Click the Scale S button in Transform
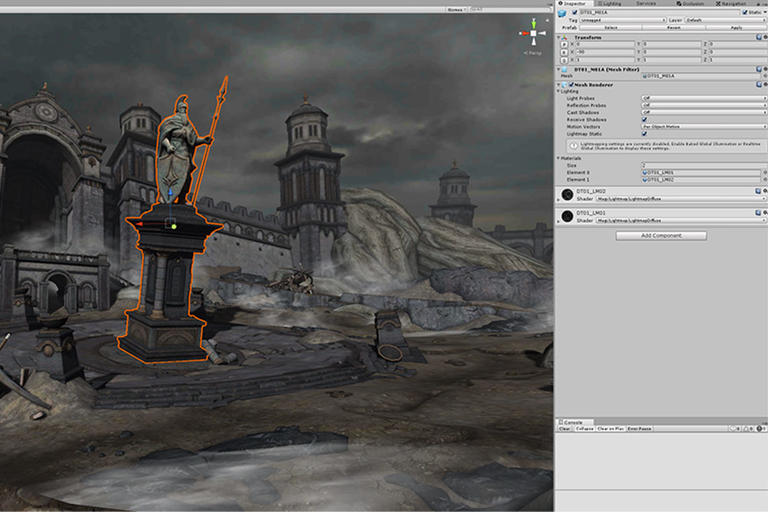768x512 pixels. pos(564,60)
